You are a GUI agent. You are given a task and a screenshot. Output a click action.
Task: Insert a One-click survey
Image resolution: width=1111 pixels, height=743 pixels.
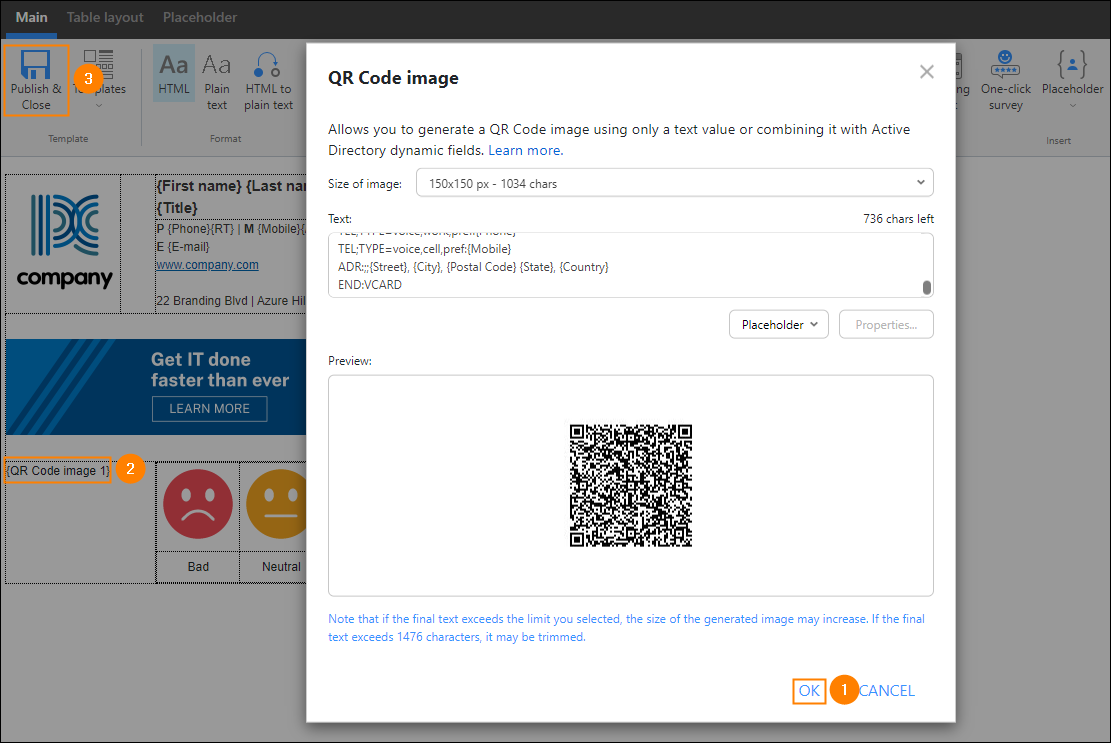(x=1005, y=81)
